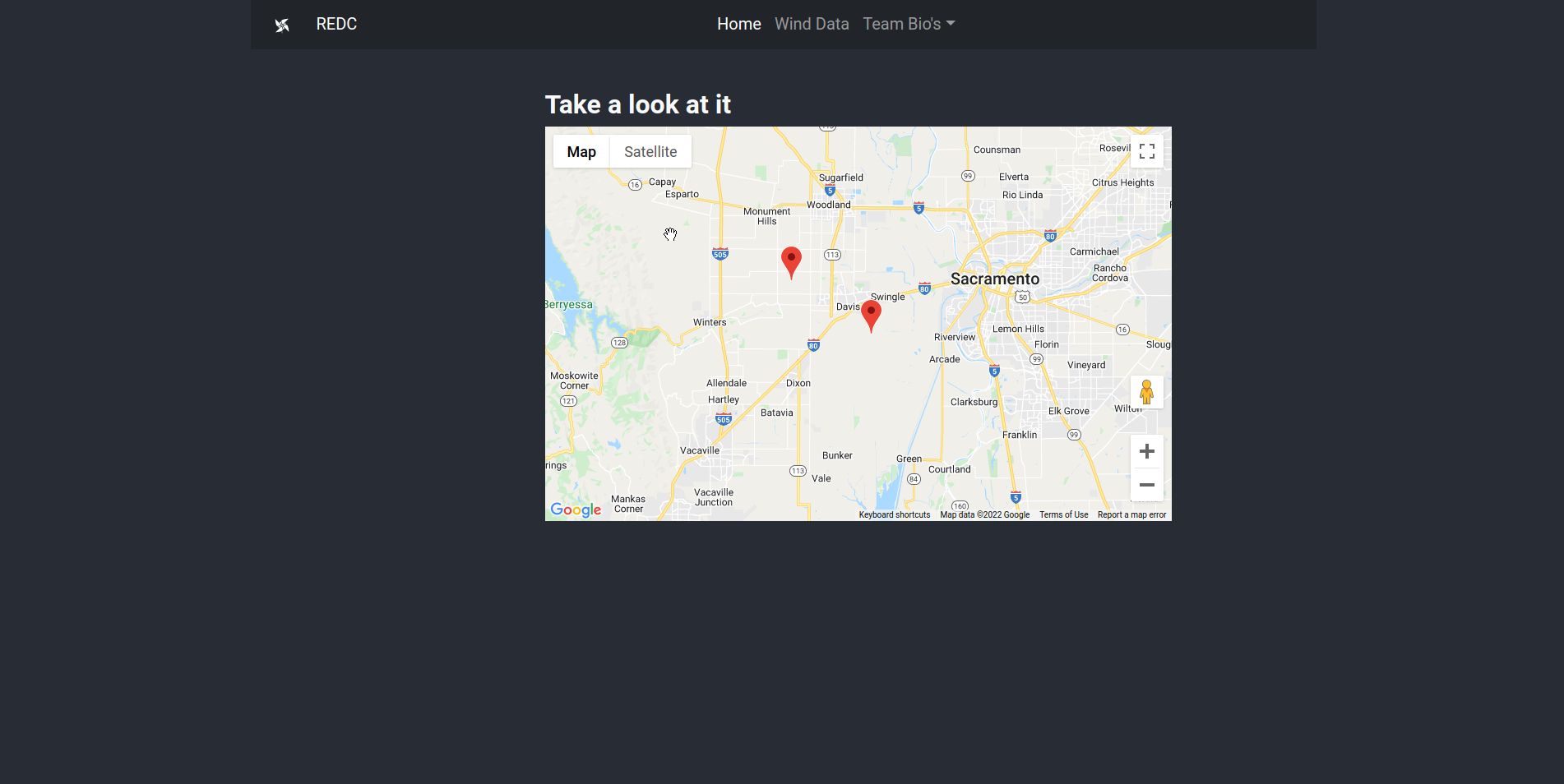The width and height of the screenshot is (1564, 784).
Task: Open the REDC brand link
Action: coord(336,24)
